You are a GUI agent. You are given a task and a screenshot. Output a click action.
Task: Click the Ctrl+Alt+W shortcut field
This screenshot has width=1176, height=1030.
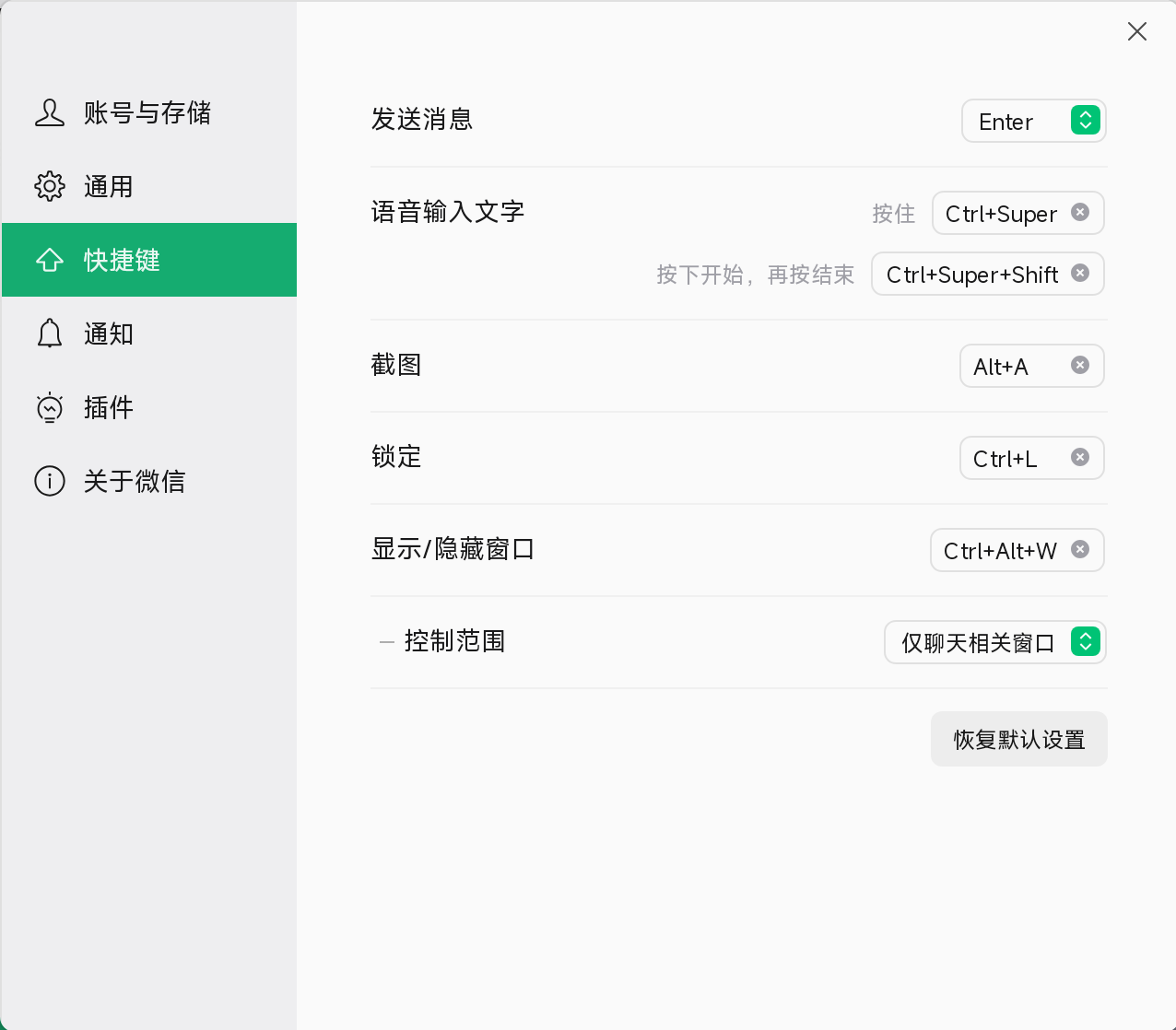[1017, 550]
